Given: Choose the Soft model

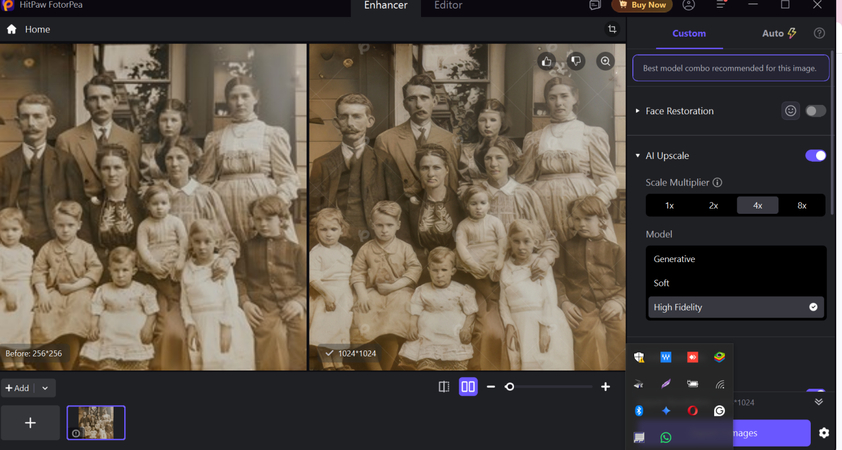Looking at the screenshot, I should 736,283.
